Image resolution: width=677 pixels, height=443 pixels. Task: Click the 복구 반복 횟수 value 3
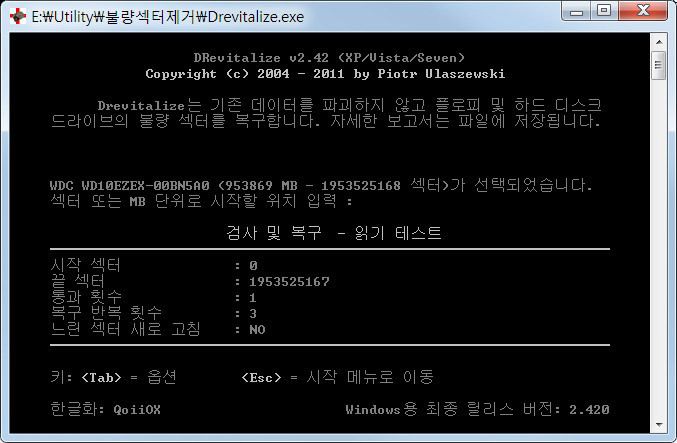[x=253, y=313]
